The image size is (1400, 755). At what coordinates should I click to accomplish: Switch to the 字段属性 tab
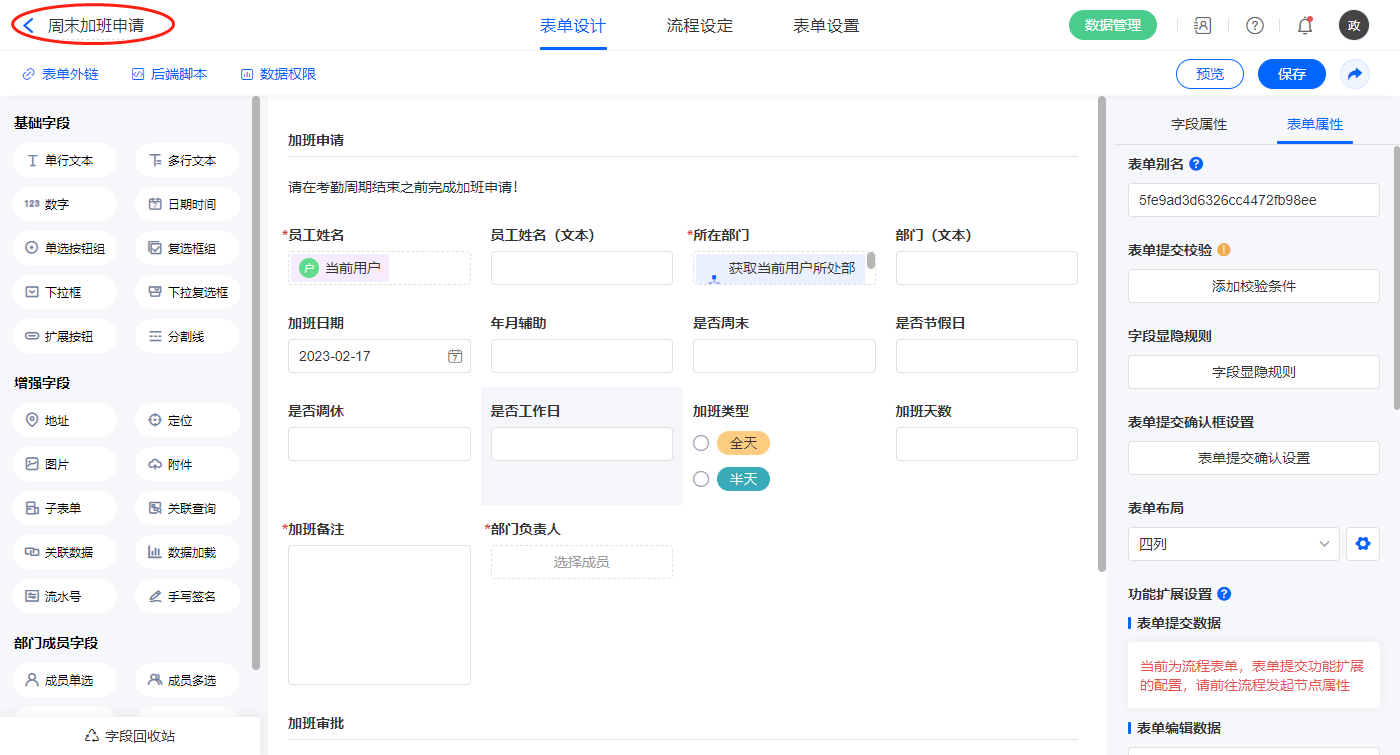(x=1198, y=124)
